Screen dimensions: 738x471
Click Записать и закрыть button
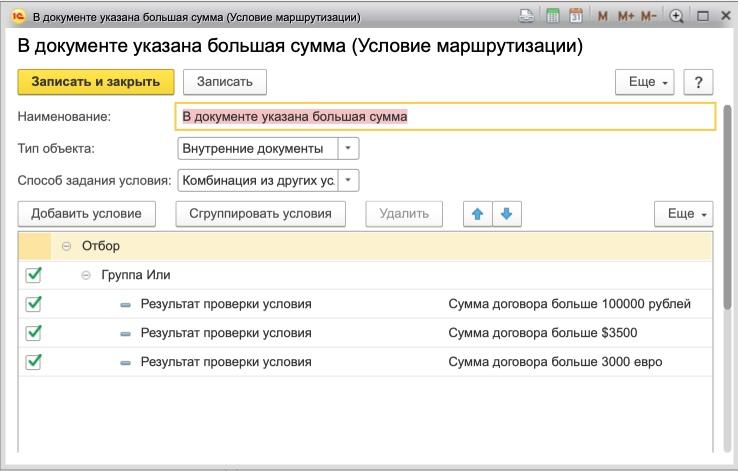[96, 82]
